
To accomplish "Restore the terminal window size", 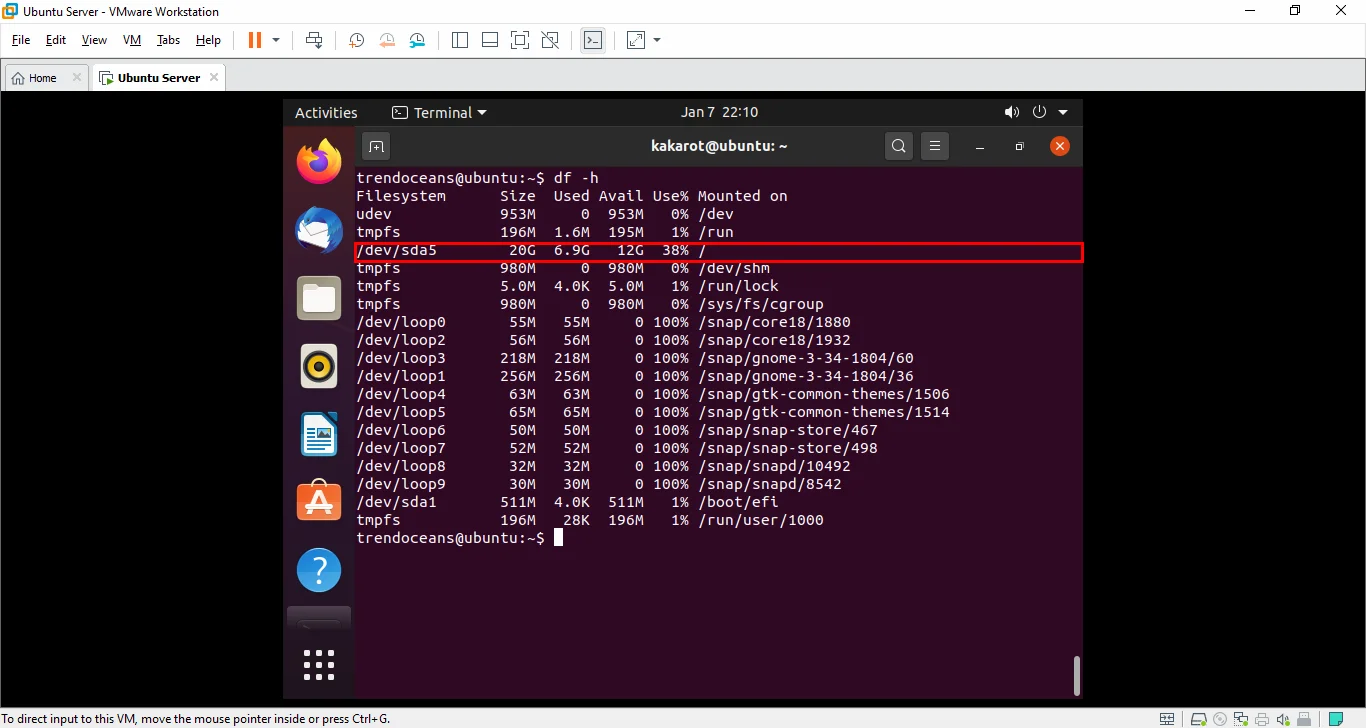I will 1019,146.
